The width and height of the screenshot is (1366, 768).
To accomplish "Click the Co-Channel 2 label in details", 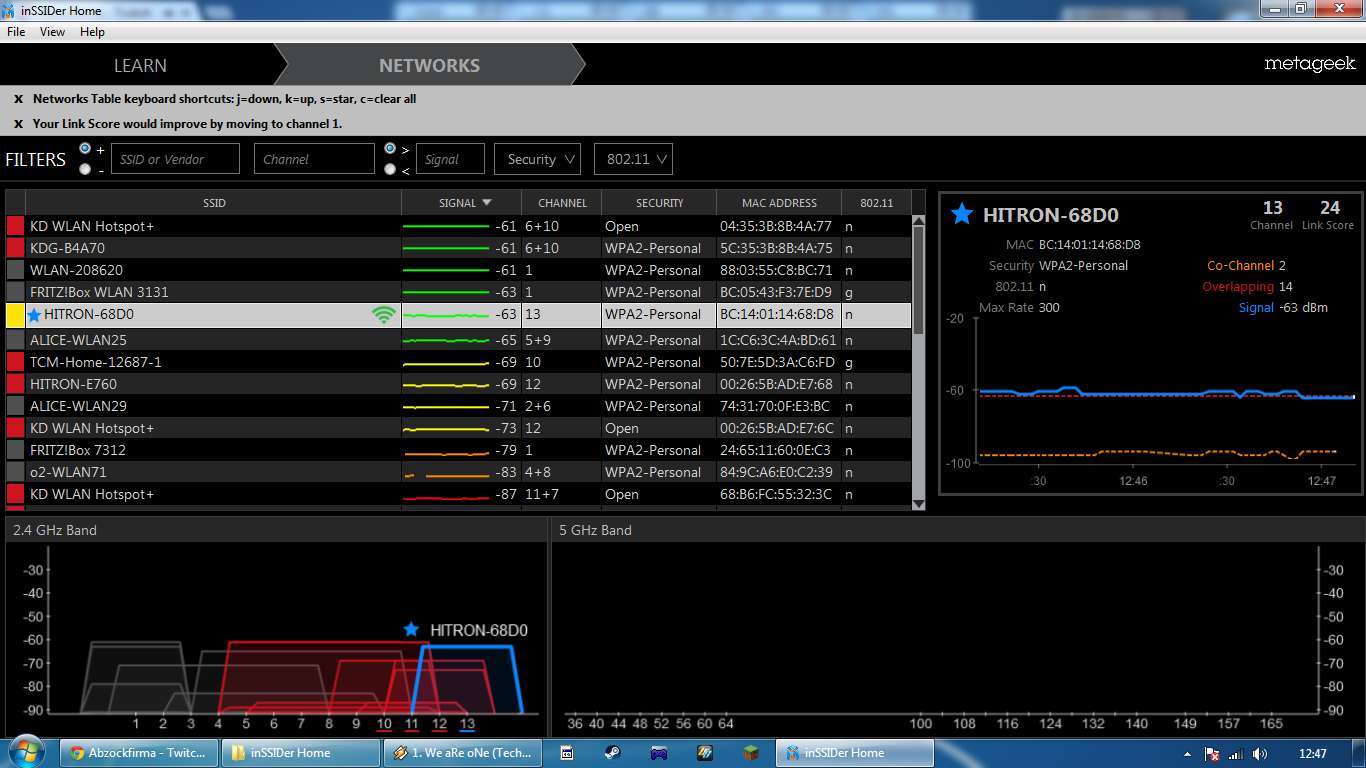I will [1246, 266].
